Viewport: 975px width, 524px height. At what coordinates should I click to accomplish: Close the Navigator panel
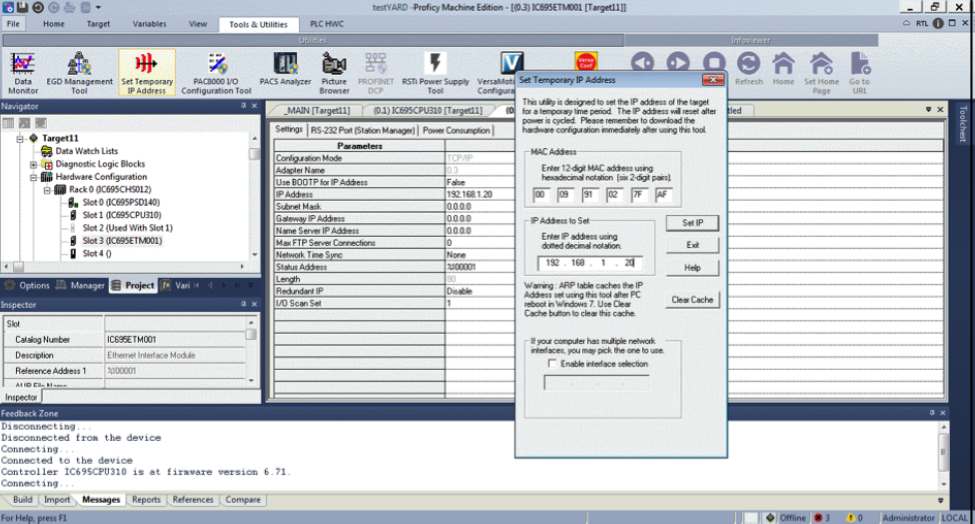click(x=254, y=106)
